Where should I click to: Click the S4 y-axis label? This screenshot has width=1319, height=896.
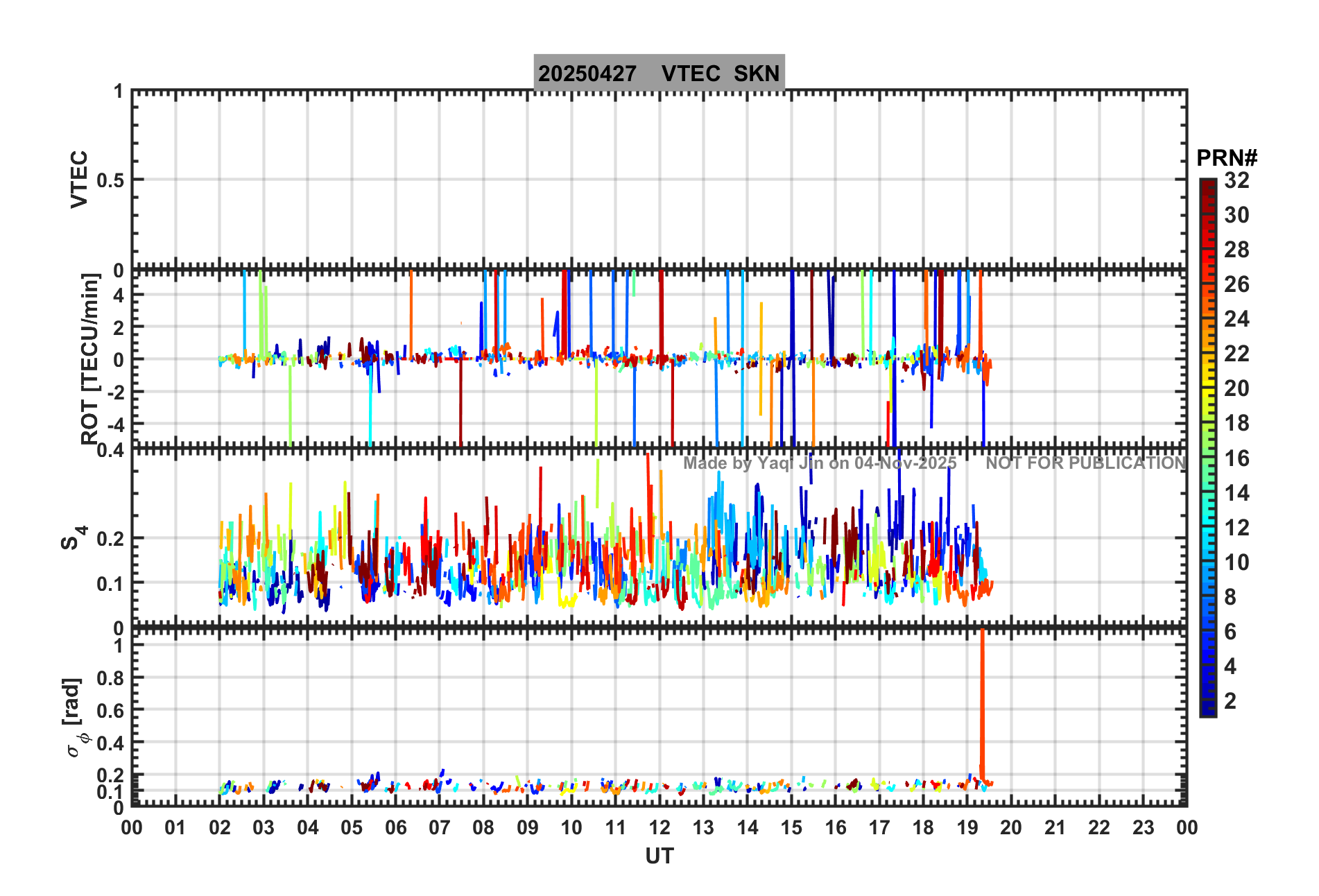tap(73, 537)
